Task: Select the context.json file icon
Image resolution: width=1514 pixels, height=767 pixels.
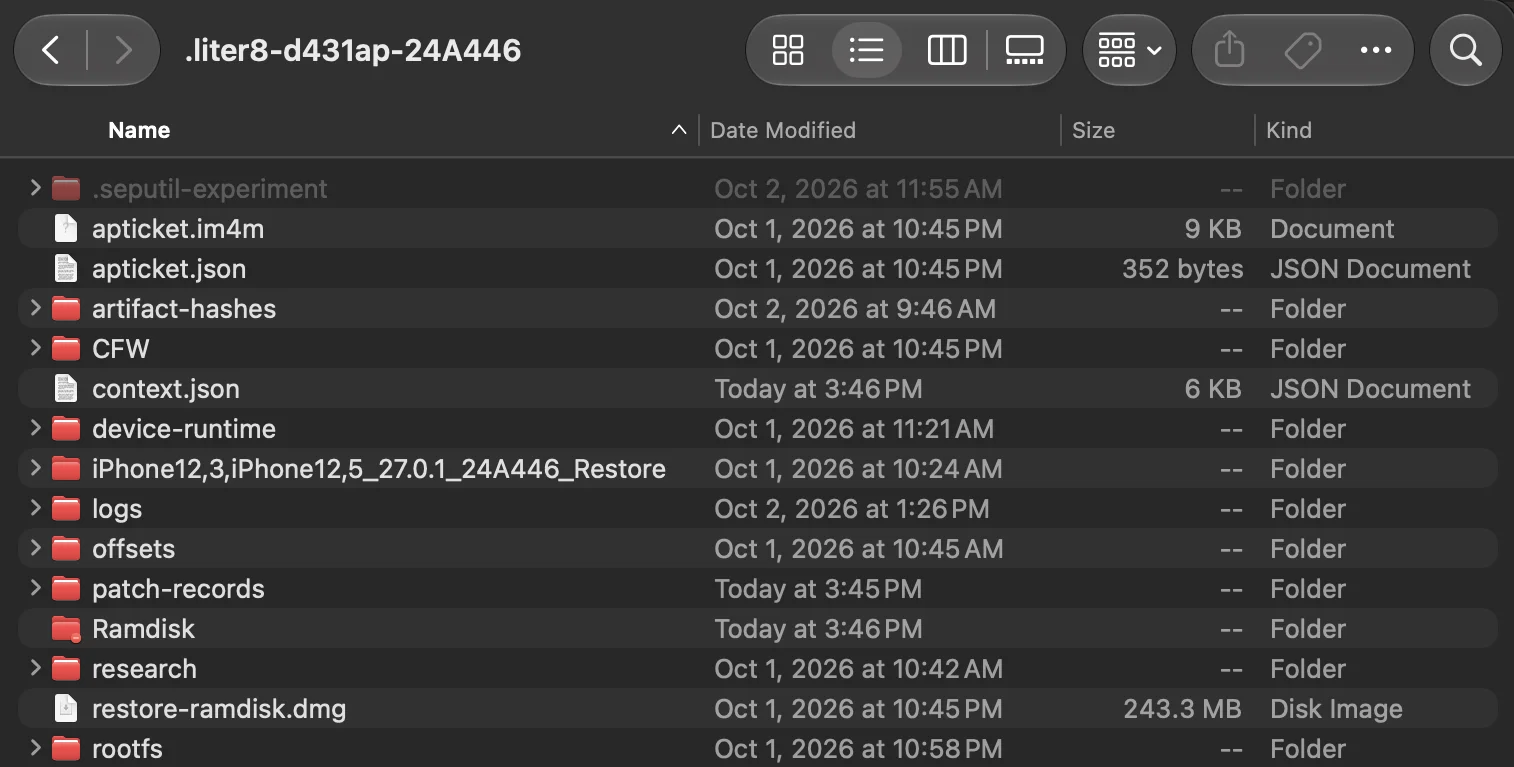Action: (x=66, y=389)
